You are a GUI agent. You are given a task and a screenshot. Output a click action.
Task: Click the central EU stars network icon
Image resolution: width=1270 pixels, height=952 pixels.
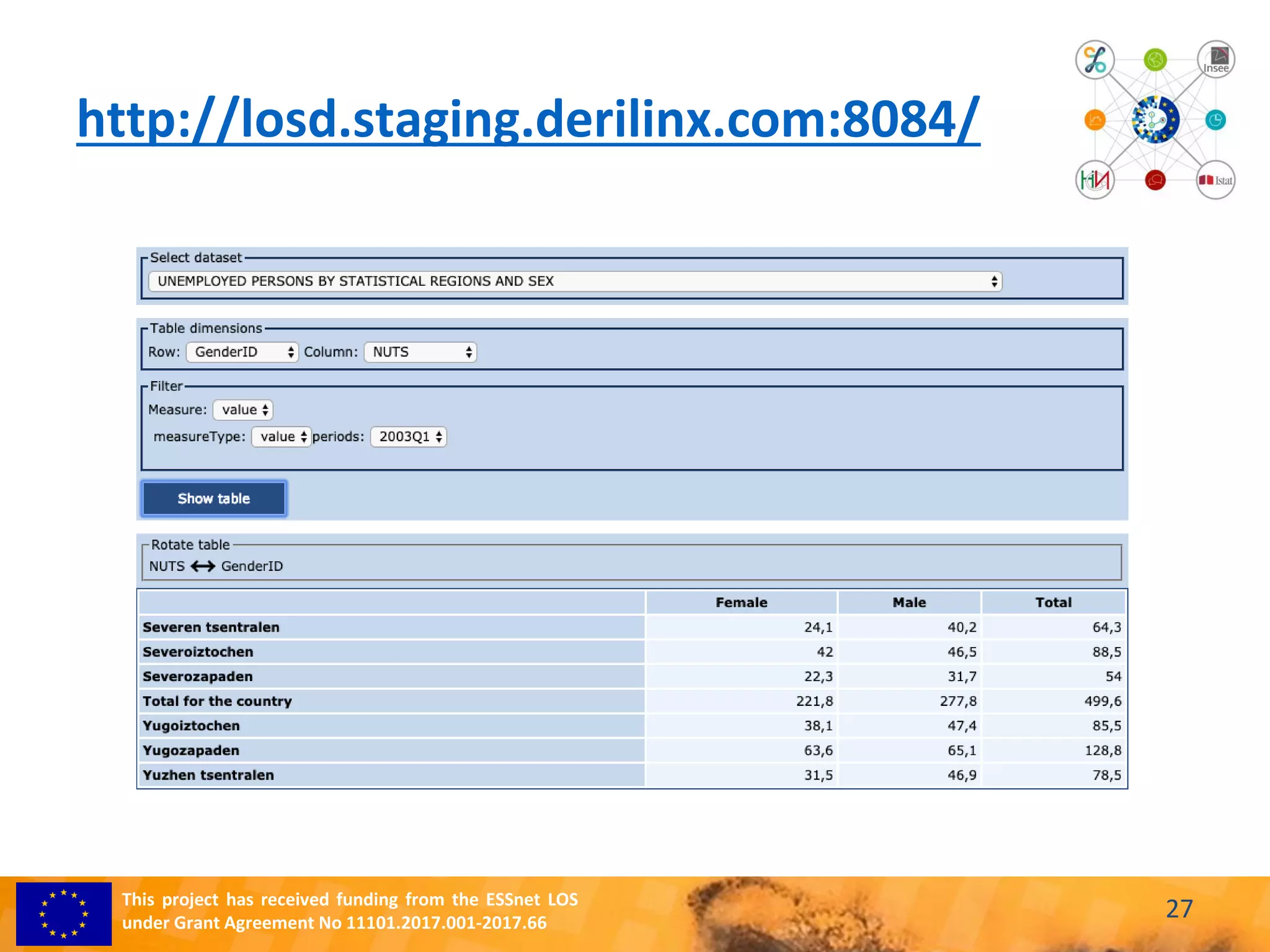point(1155,120)
